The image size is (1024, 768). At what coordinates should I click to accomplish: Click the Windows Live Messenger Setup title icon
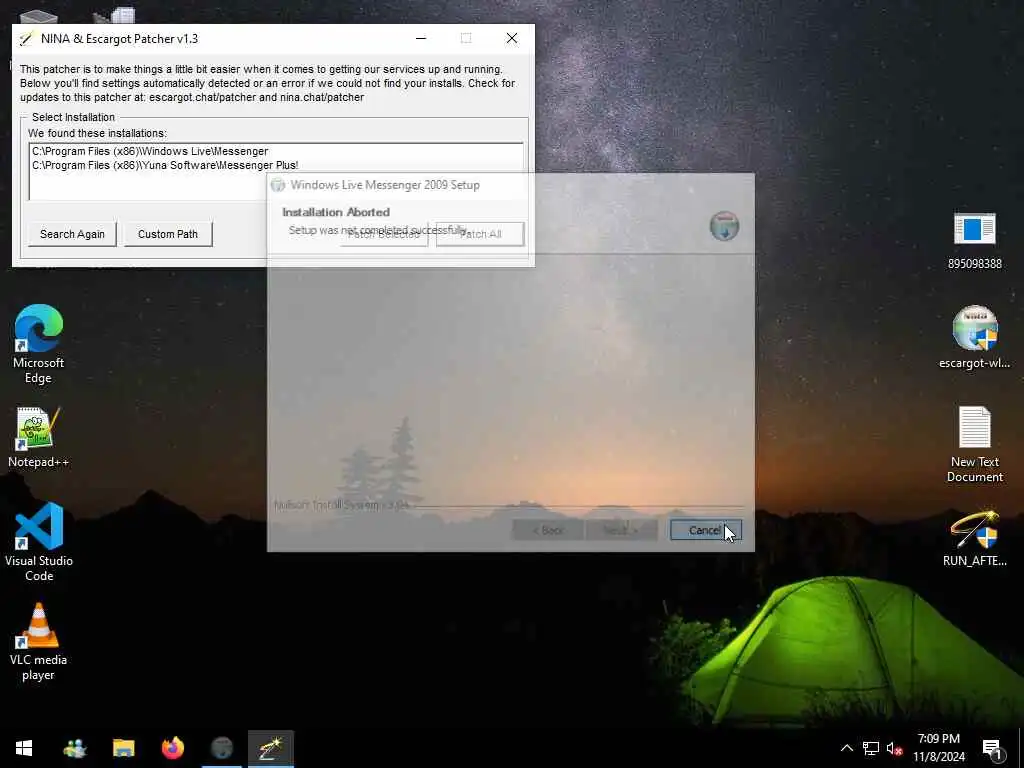click(x=278, y=185)
